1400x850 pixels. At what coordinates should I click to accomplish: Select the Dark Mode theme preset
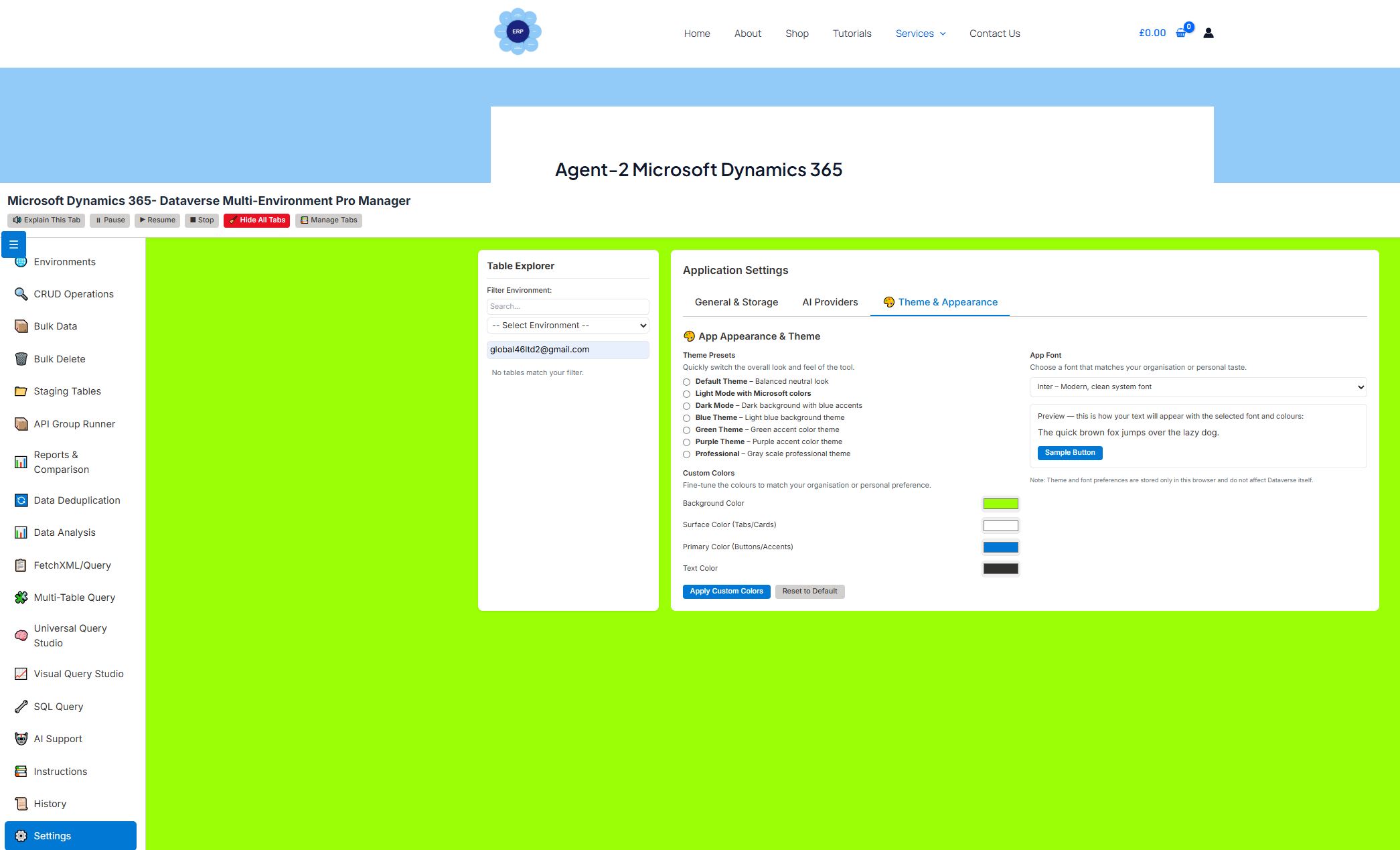[x=686, y=406]
